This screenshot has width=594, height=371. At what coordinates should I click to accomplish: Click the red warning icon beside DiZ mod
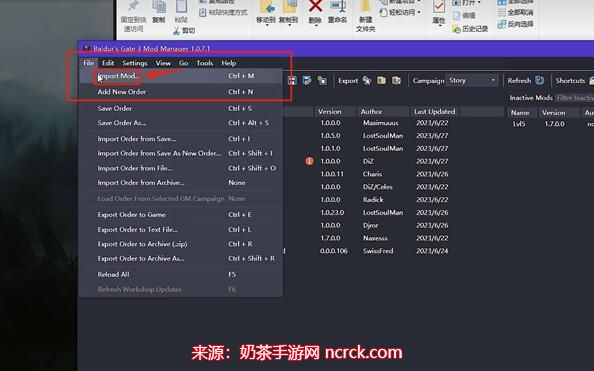pyautogui.click(x=309, y=161)
